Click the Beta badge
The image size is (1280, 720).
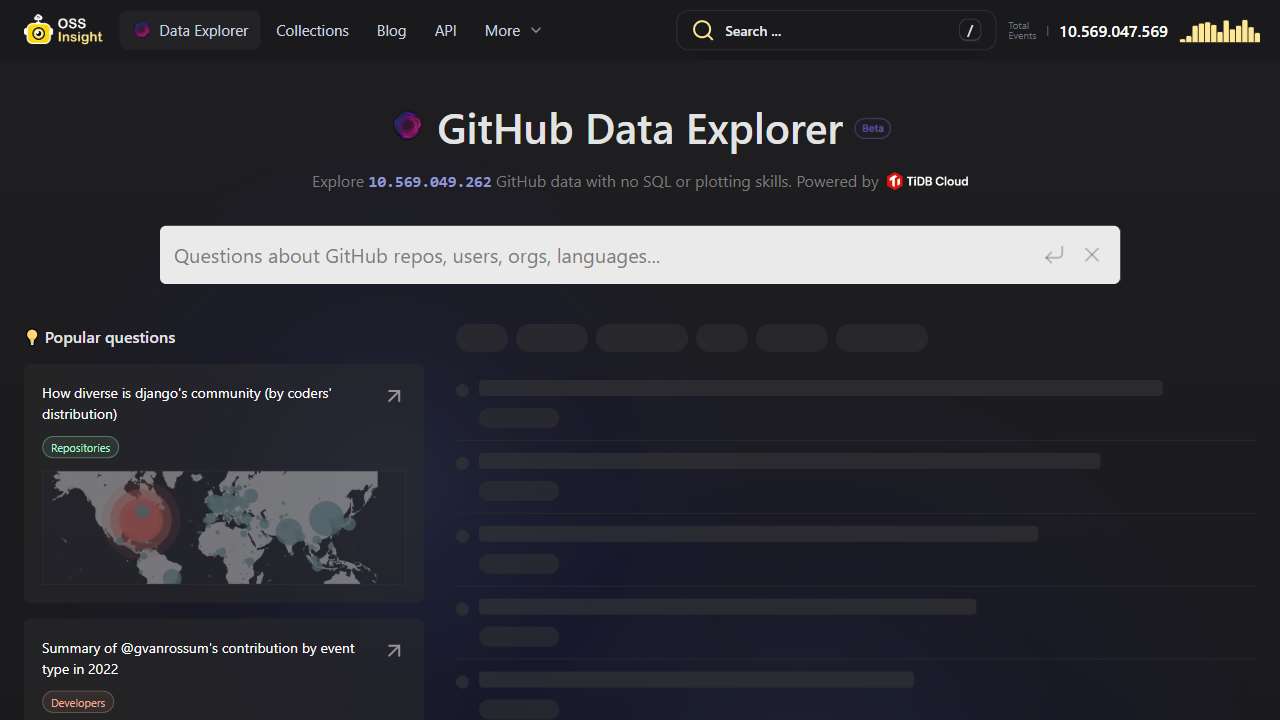point(872,128)
